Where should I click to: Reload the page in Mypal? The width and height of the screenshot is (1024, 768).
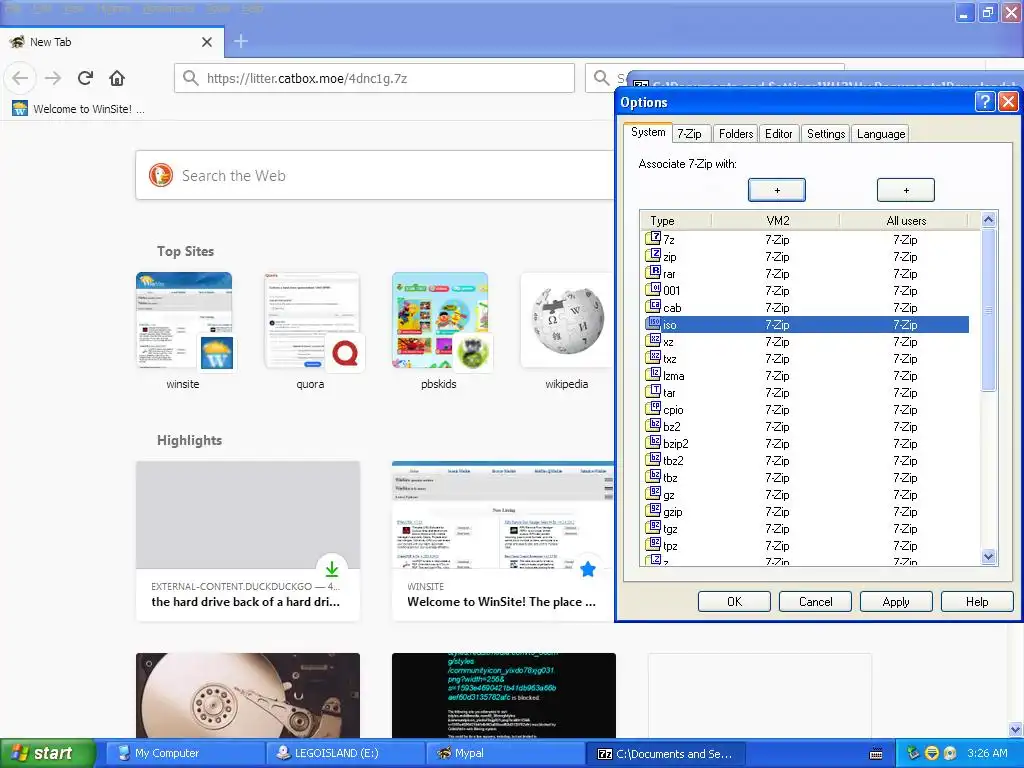pyautogui.click(x=86, y=78)
